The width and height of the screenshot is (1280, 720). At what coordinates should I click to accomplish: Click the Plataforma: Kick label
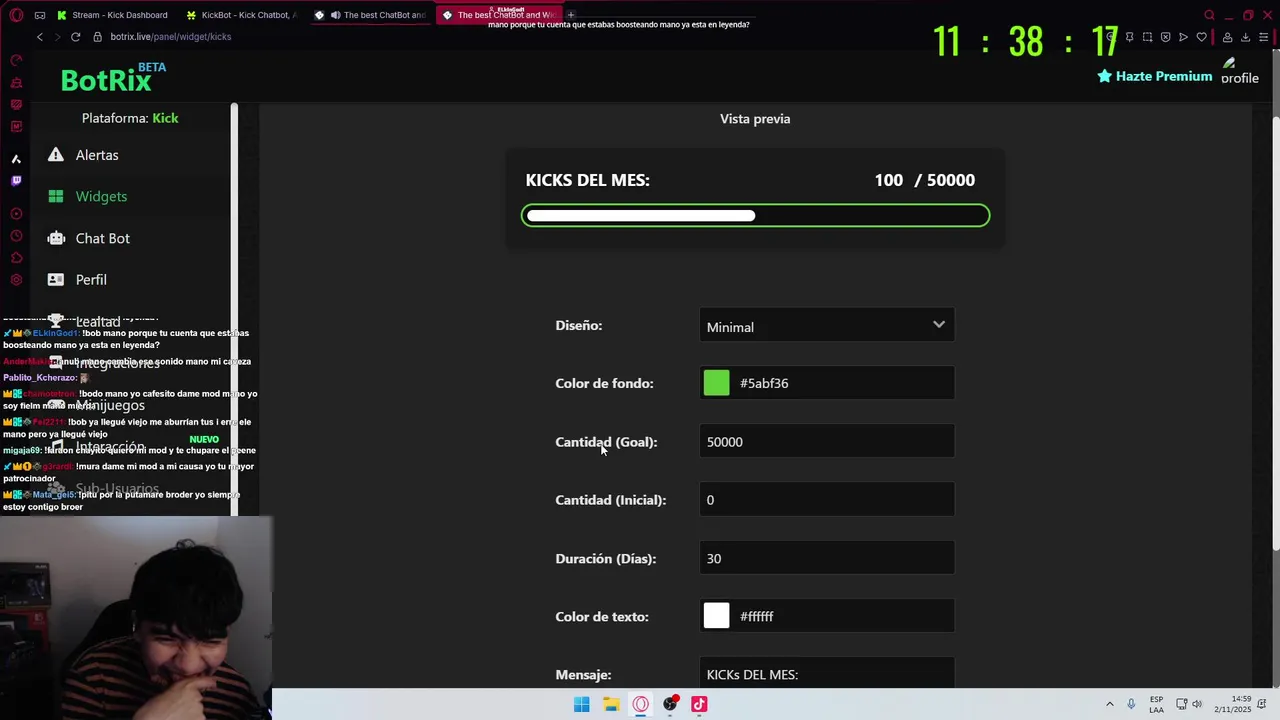point(130,118)
